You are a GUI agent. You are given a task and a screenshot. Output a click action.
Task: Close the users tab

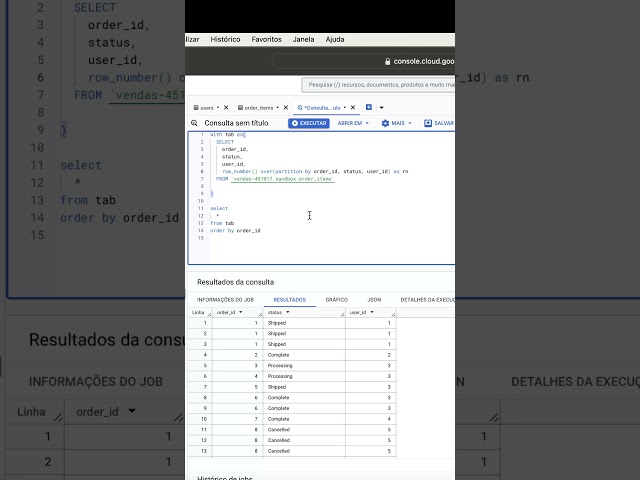[226, 107]
